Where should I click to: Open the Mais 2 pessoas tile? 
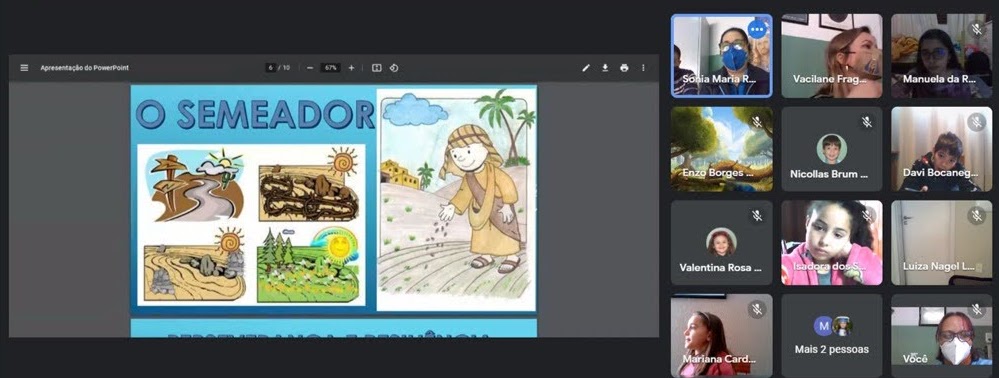[831, 335]
